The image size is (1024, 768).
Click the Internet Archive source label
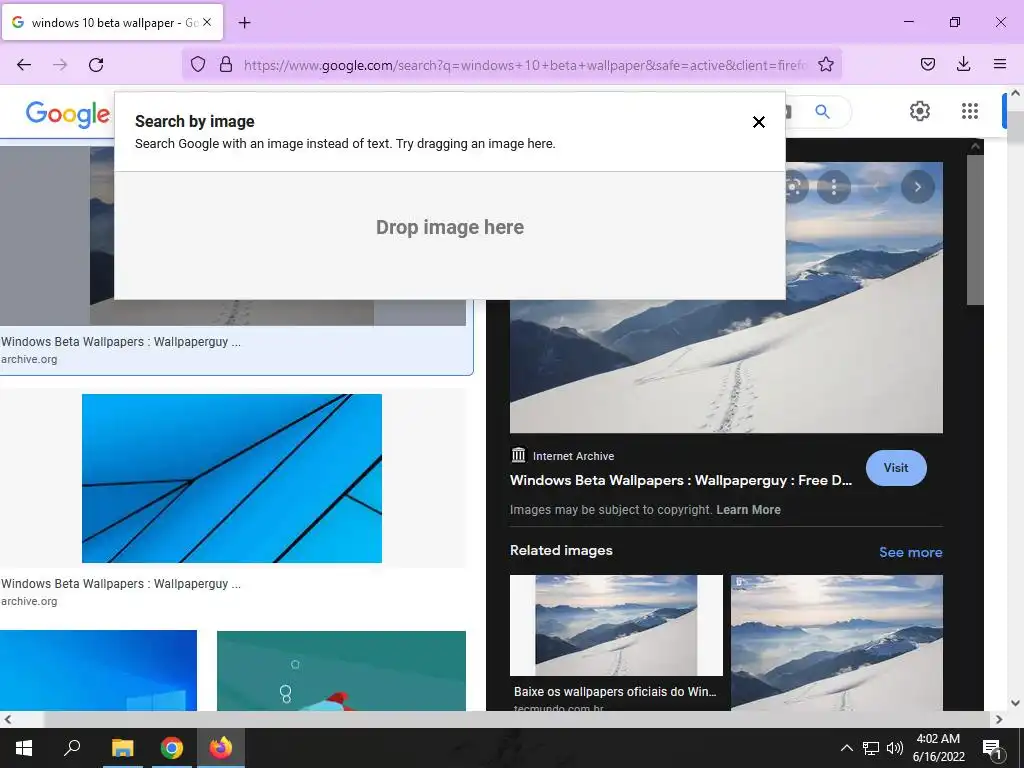(573, 456)
